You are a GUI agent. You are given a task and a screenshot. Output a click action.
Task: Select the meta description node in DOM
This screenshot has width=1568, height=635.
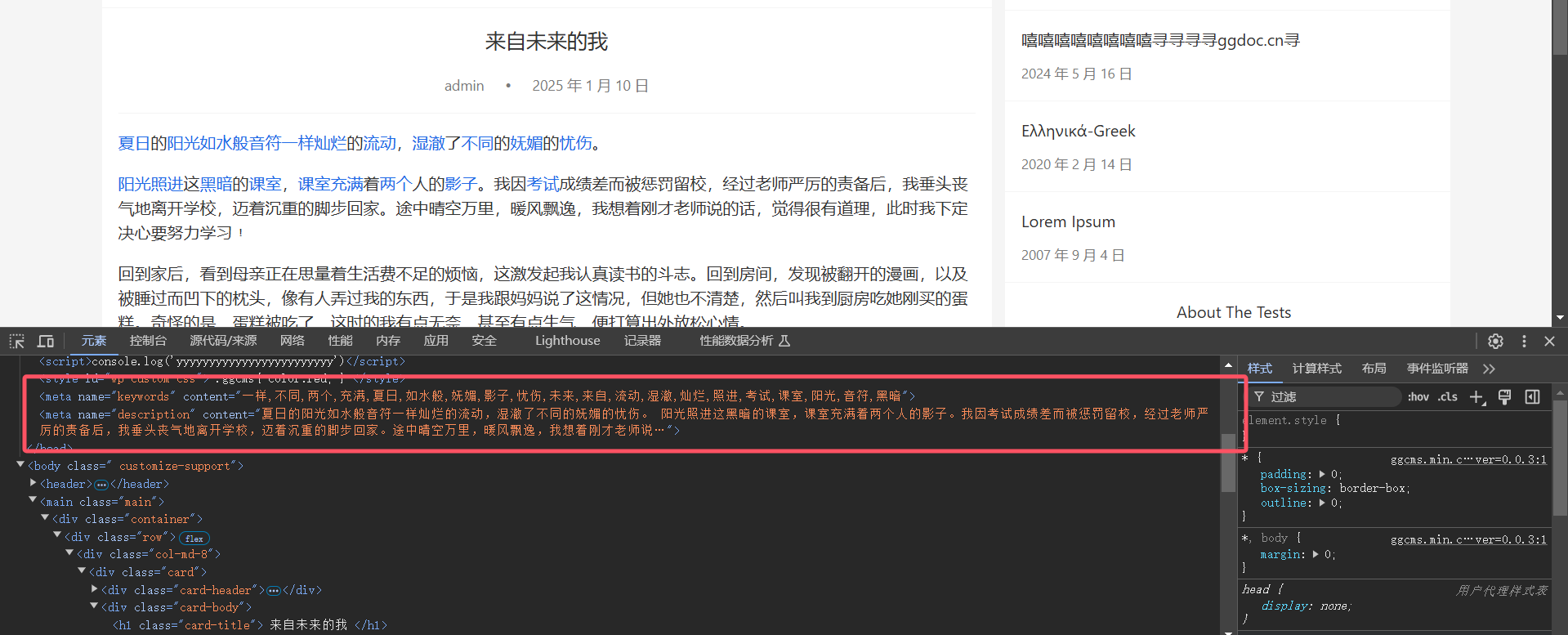(x=624, y=422)
